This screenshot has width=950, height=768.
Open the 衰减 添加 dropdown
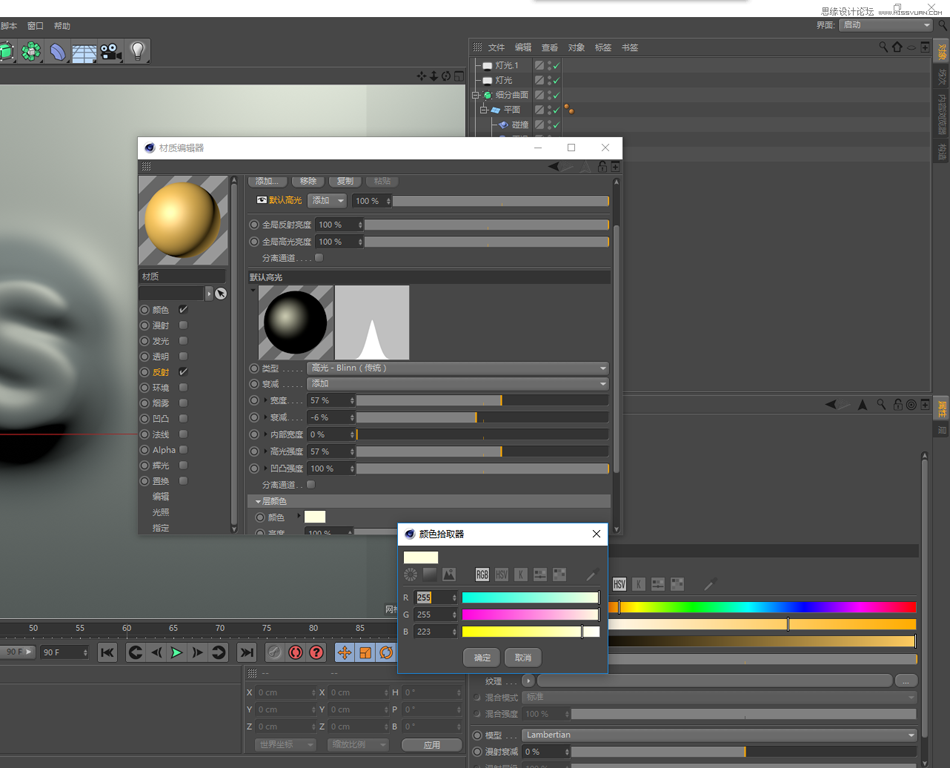[x=458, y=383]
